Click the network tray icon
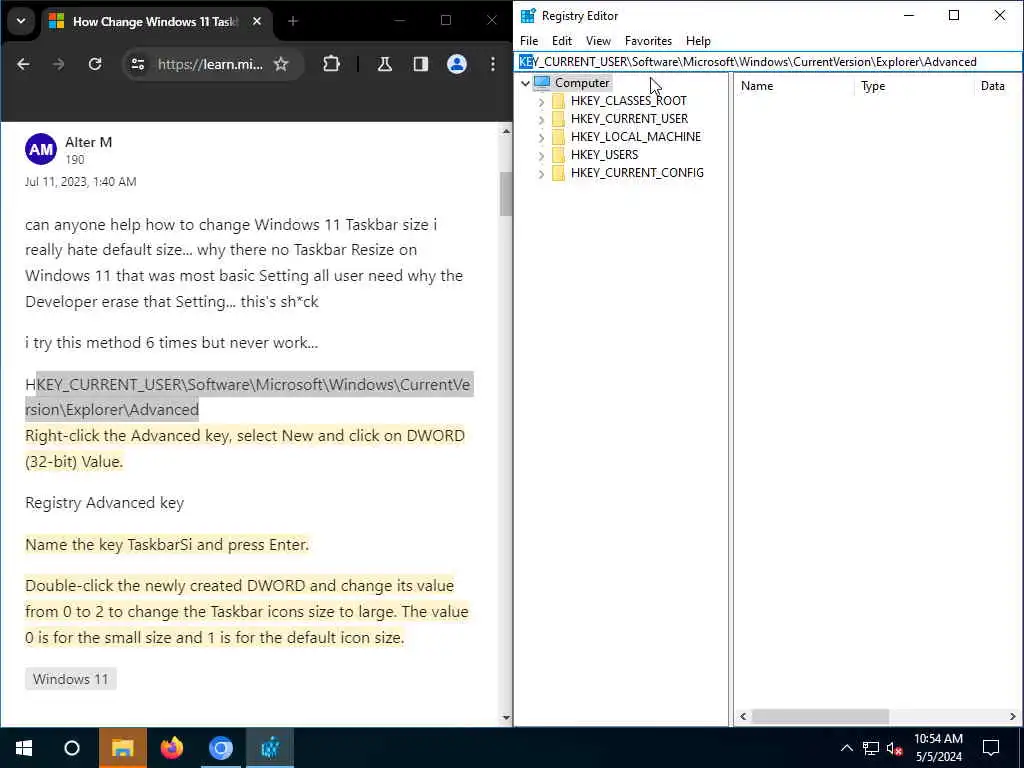The height and width of the screenshot is (768, 1024). pos(871,748)
